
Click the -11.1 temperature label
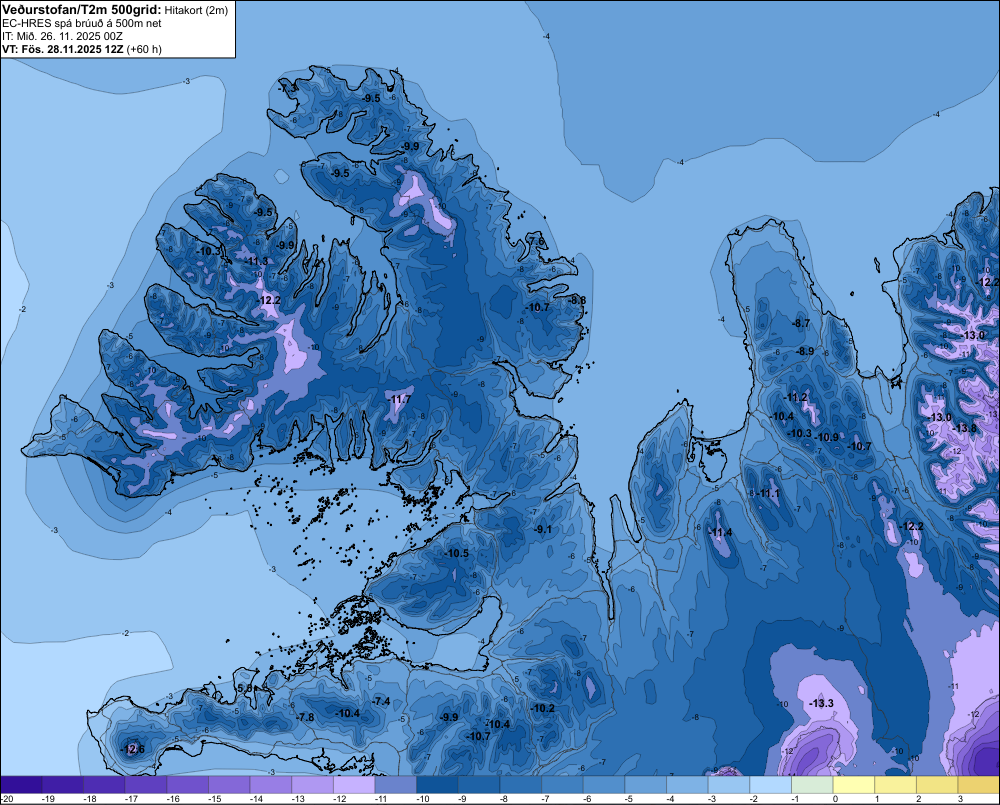pos(768,493)
